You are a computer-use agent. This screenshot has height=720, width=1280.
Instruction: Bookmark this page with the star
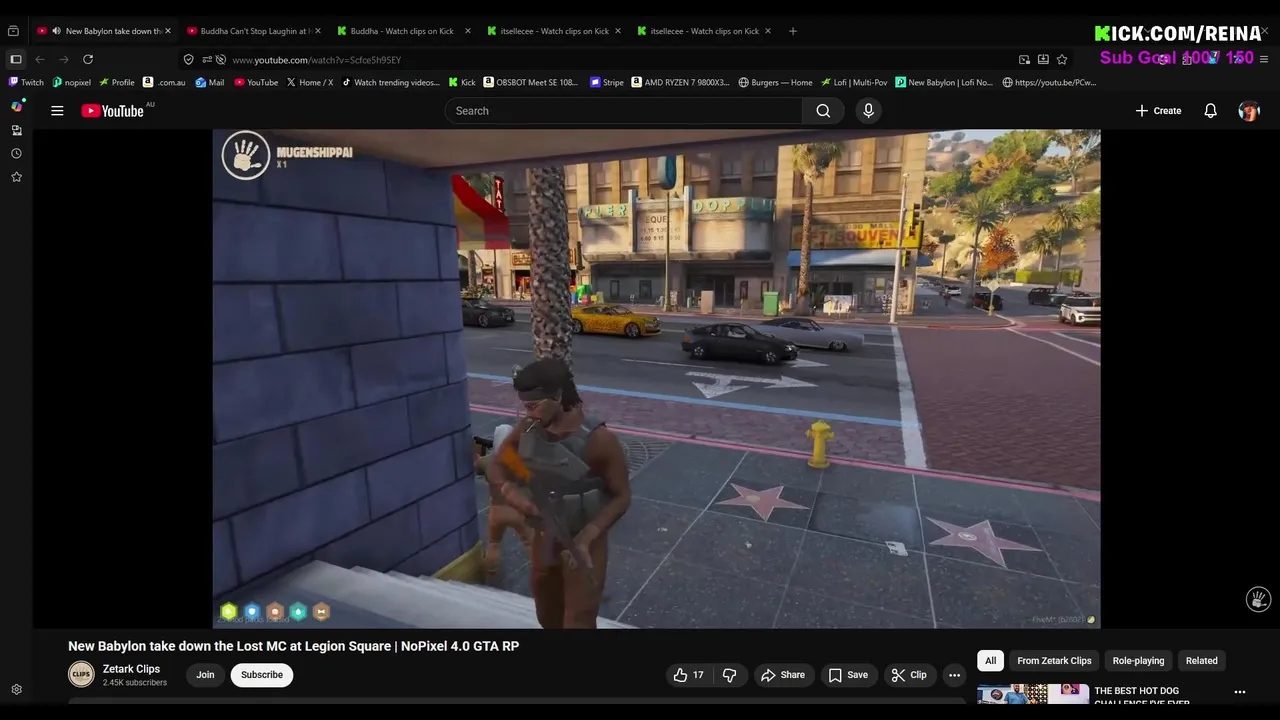coord(1062,60)
